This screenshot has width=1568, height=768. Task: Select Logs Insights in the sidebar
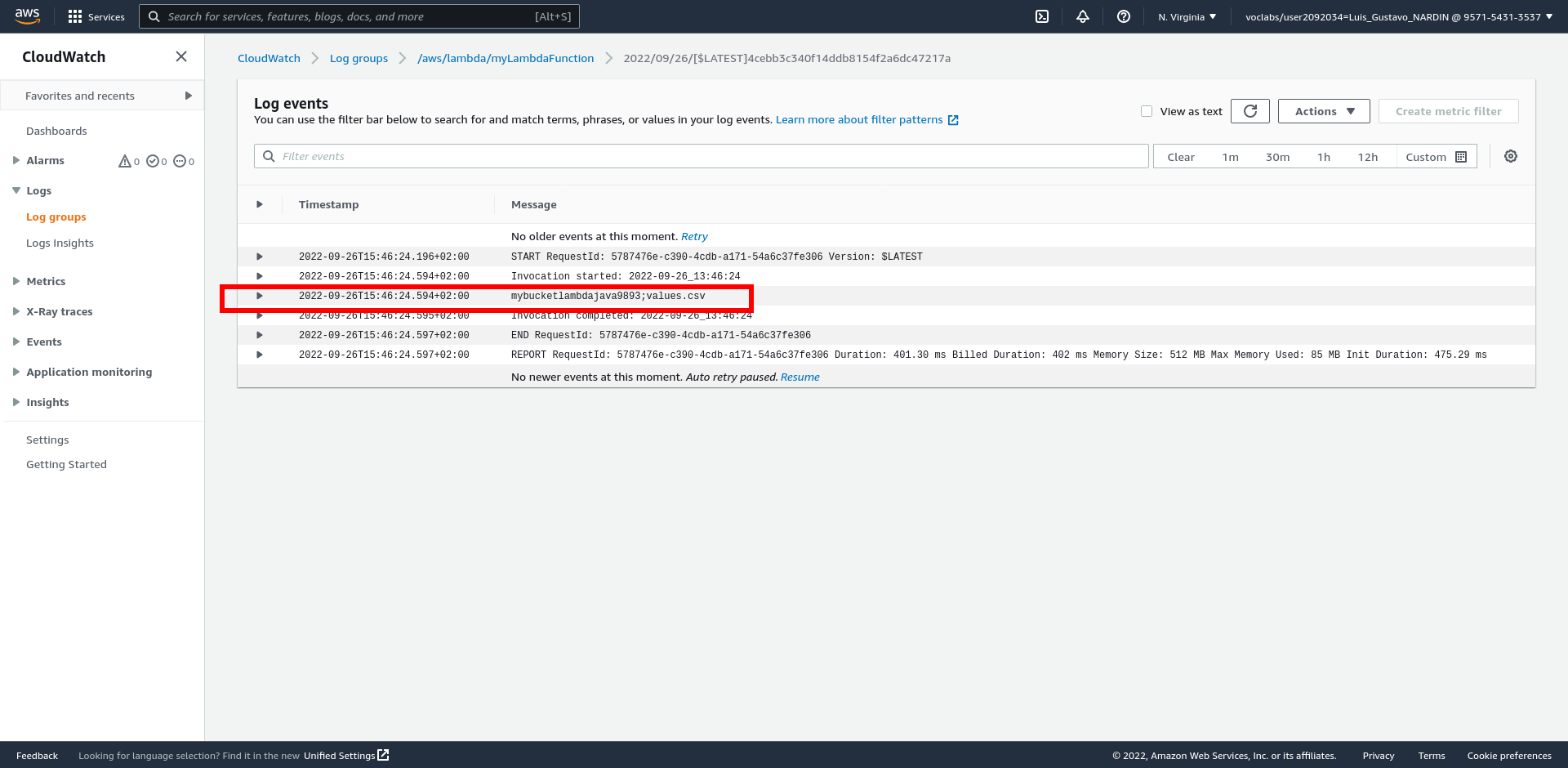60,243
